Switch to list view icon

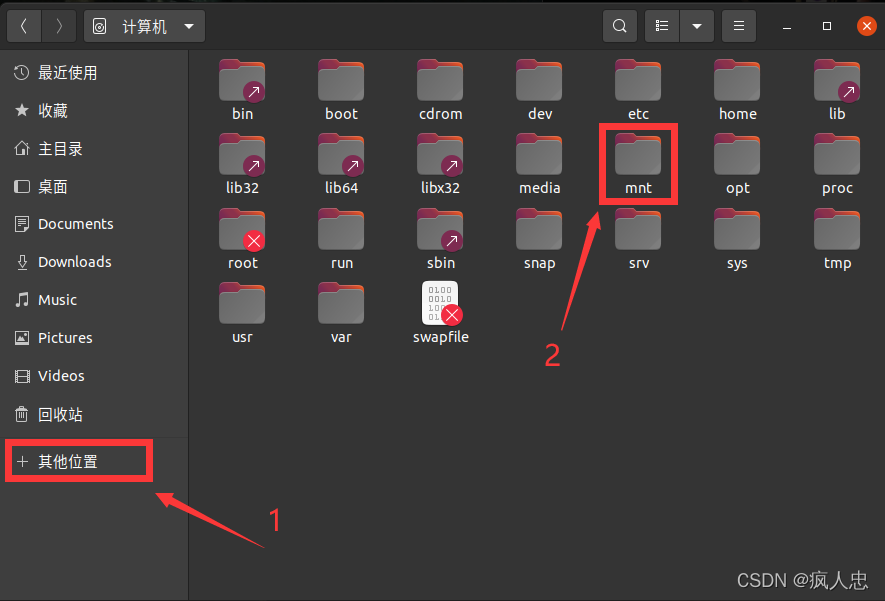[x=662, y=26]
